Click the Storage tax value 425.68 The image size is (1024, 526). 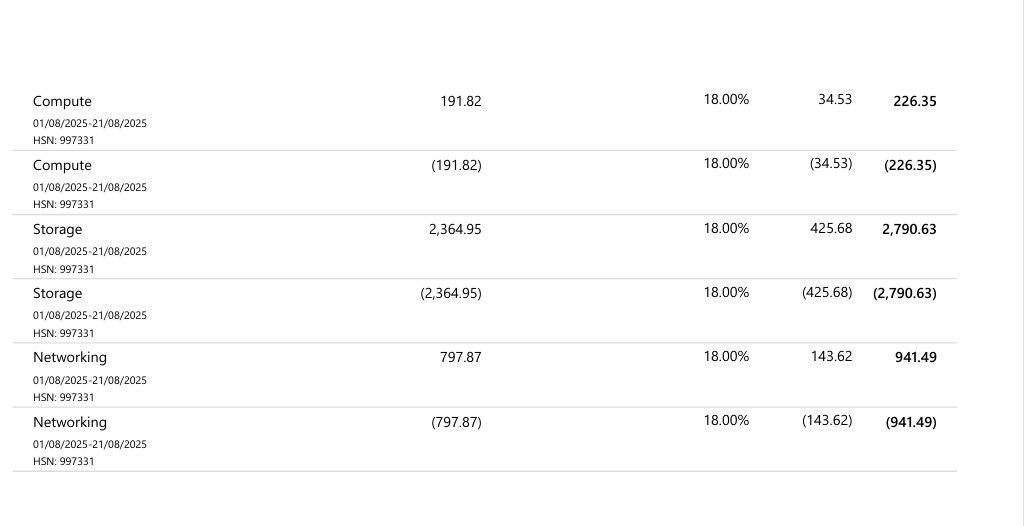point(831,228)
